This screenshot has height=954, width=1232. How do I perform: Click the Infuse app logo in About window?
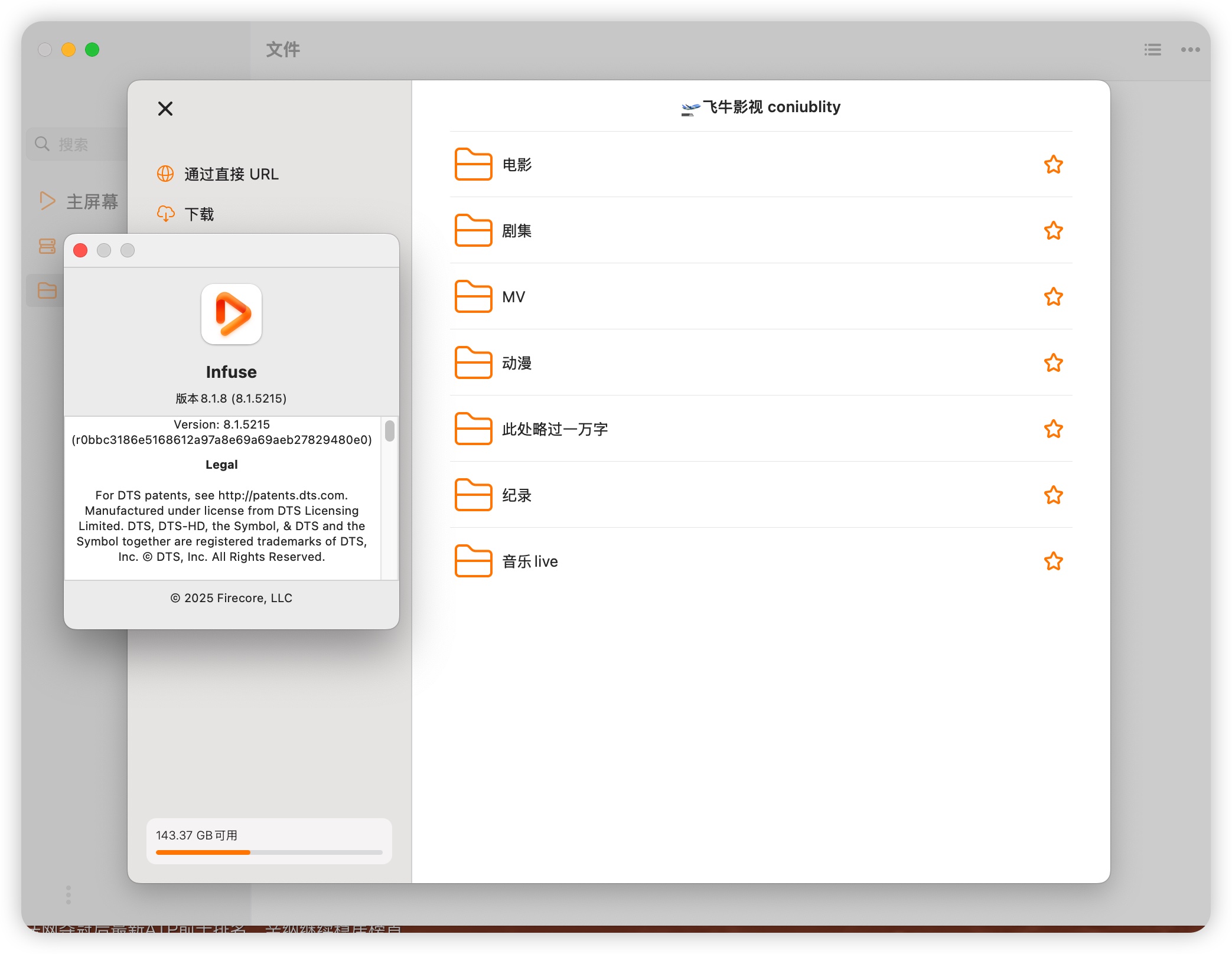(232, 314)
